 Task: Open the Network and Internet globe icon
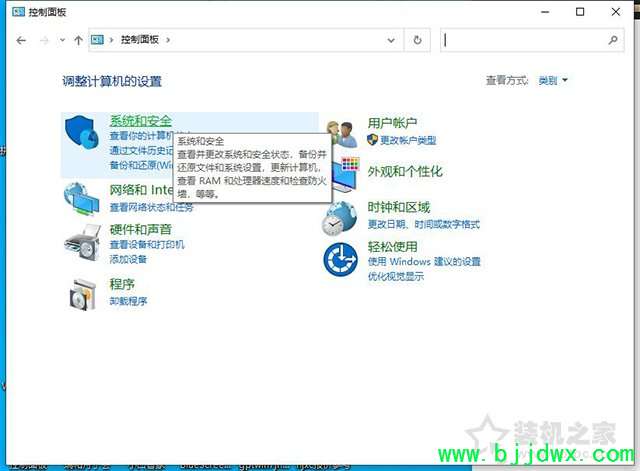pos(82,199)
